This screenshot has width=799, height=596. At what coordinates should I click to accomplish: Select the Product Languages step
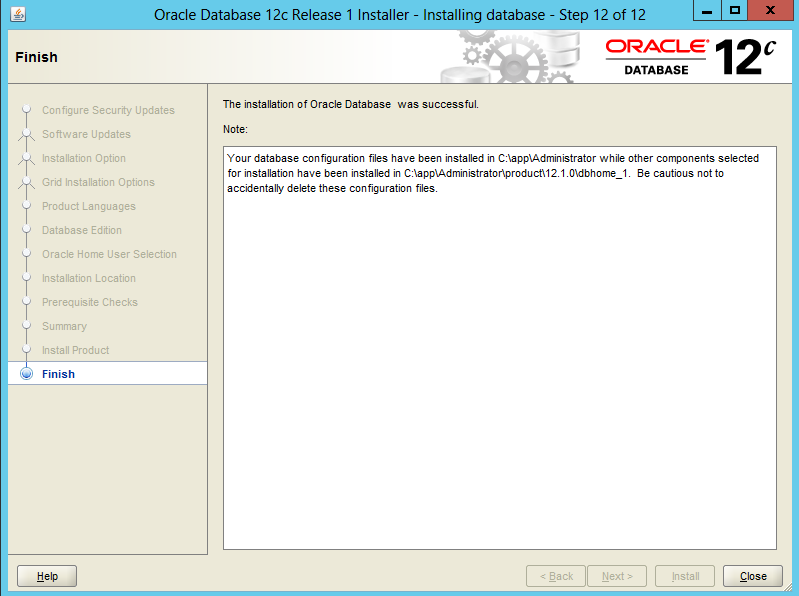pos(89,206)
